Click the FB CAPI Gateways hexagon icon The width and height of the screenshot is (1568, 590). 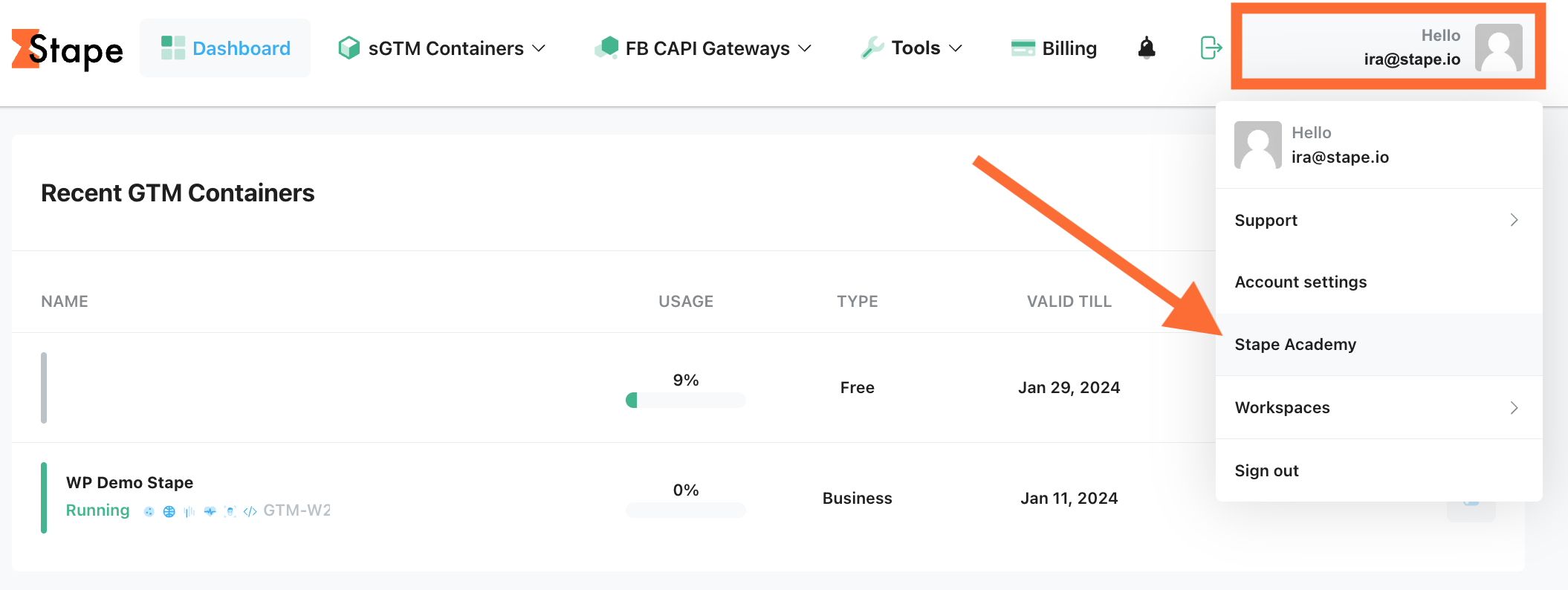coord(607,48)
